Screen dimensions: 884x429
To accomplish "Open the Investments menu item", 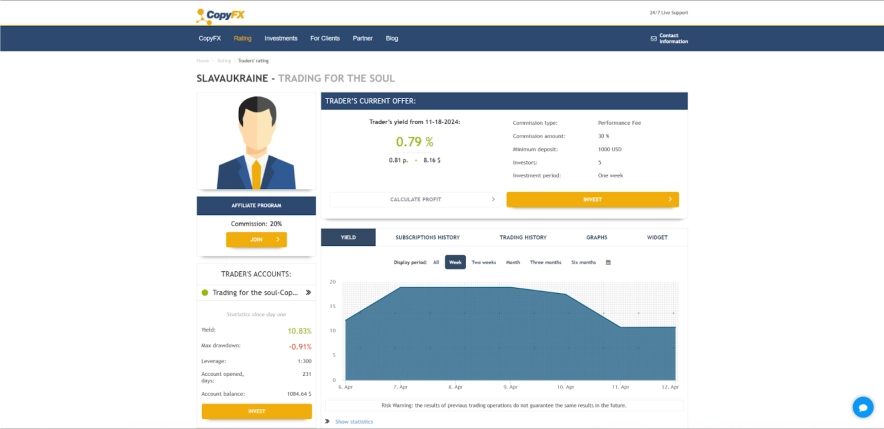I will 281,38.
